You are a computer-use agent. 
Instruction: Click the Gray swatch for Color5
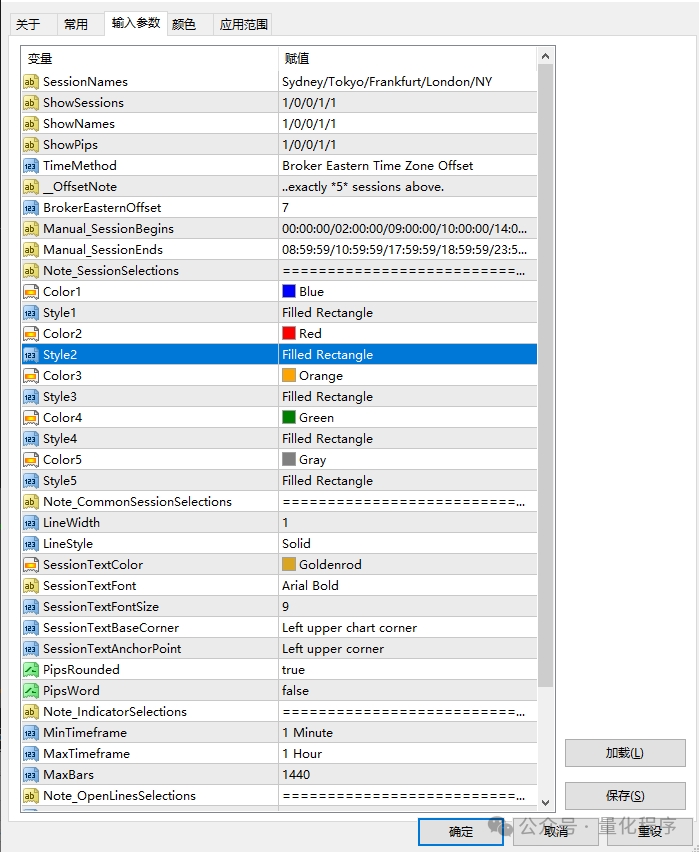coord(289,459)
